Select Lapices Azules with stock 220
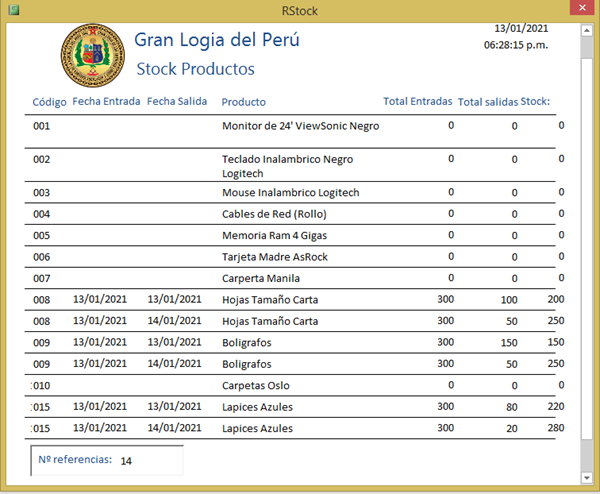 click(258, 407)
